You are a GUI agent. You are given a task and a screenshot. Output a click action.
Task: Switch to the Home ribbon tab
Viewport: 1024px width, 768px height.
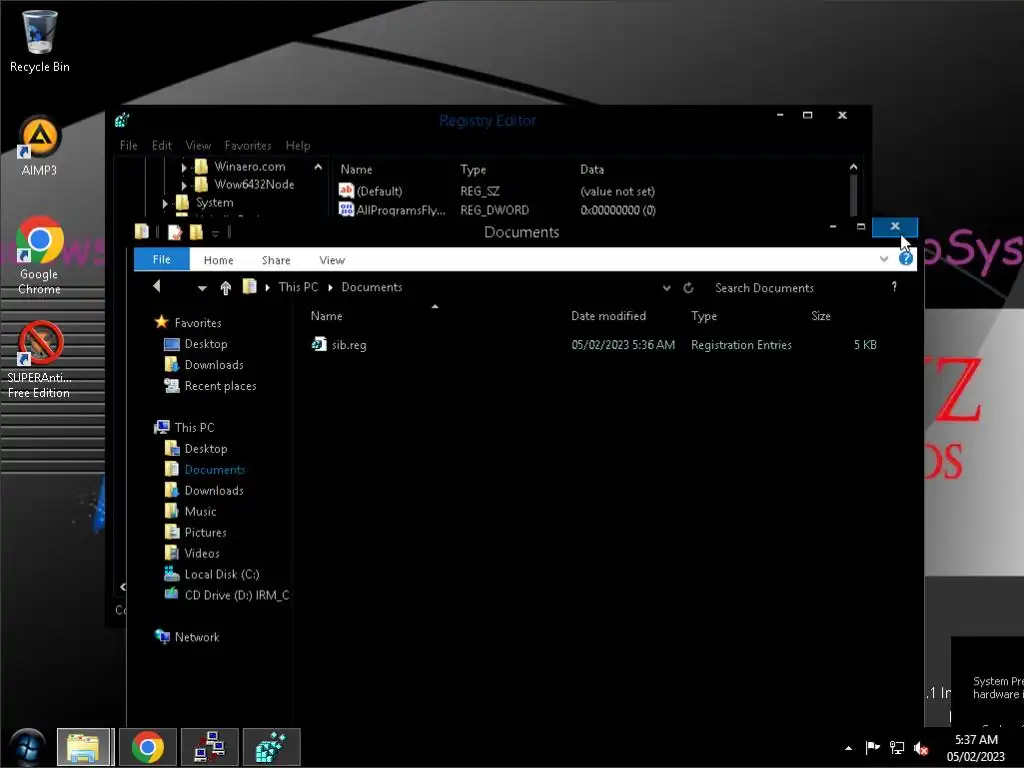tap(218, 260)
